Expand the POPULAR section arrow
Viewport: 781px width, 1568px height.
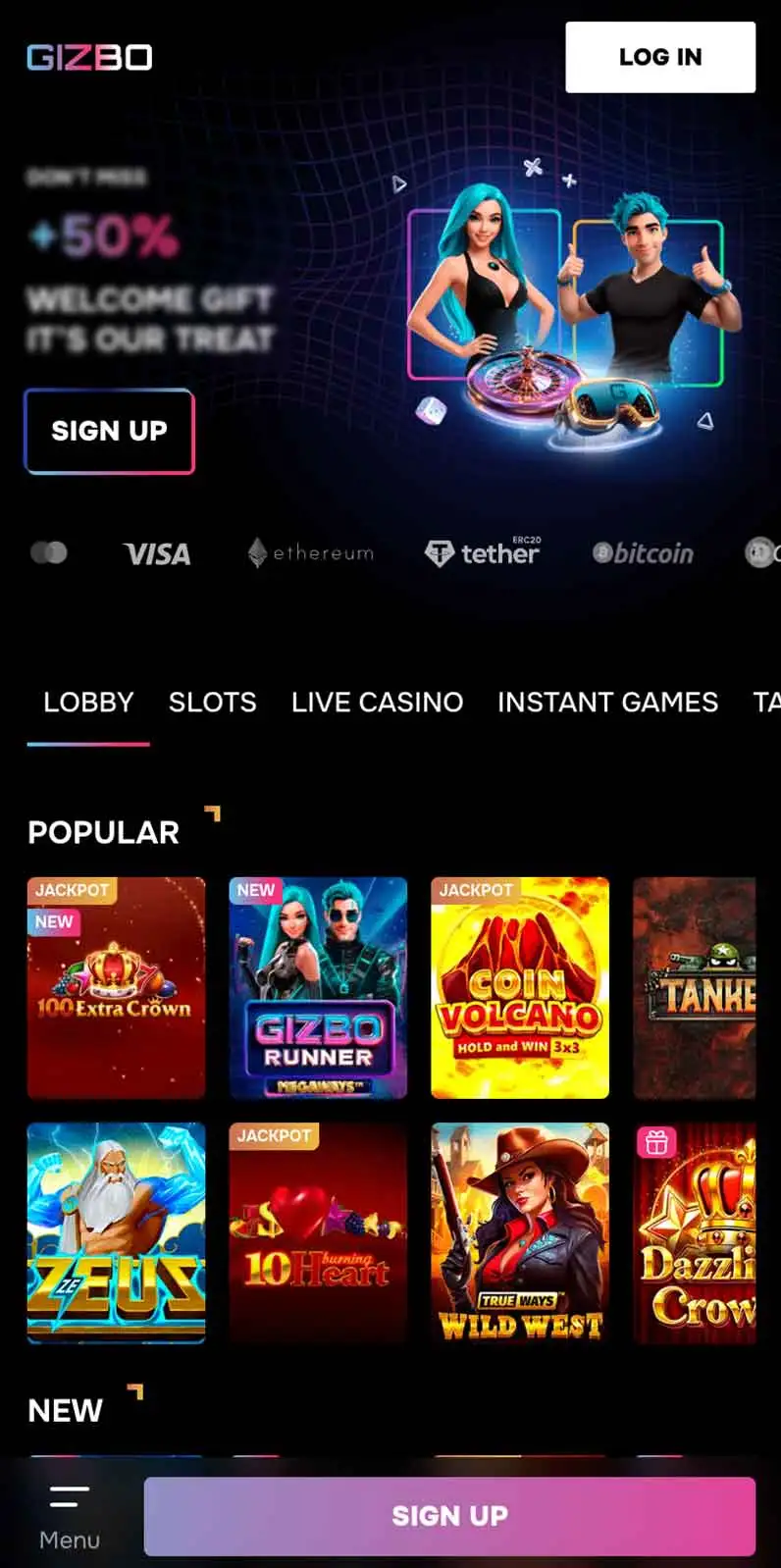[212, 813]
